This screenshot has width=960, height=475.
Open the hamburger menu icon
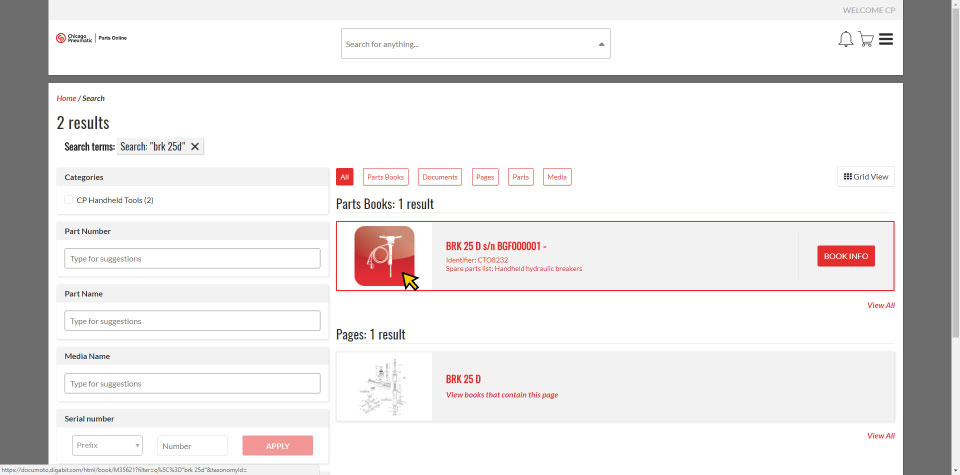point(885,39)
